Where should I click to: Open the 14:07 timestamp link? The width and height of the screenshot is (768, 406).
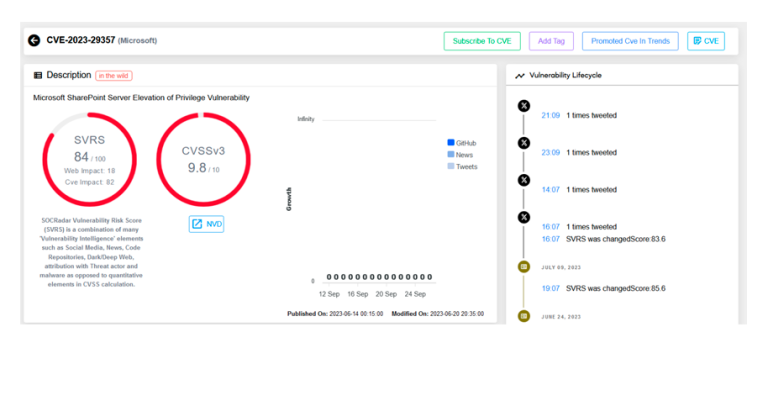[551, 190]
